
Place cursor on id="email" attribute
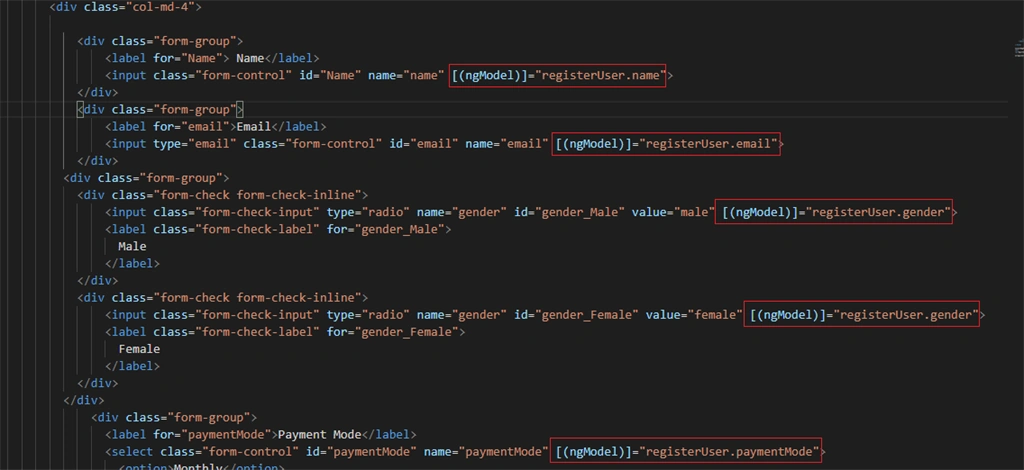point(424,144)
